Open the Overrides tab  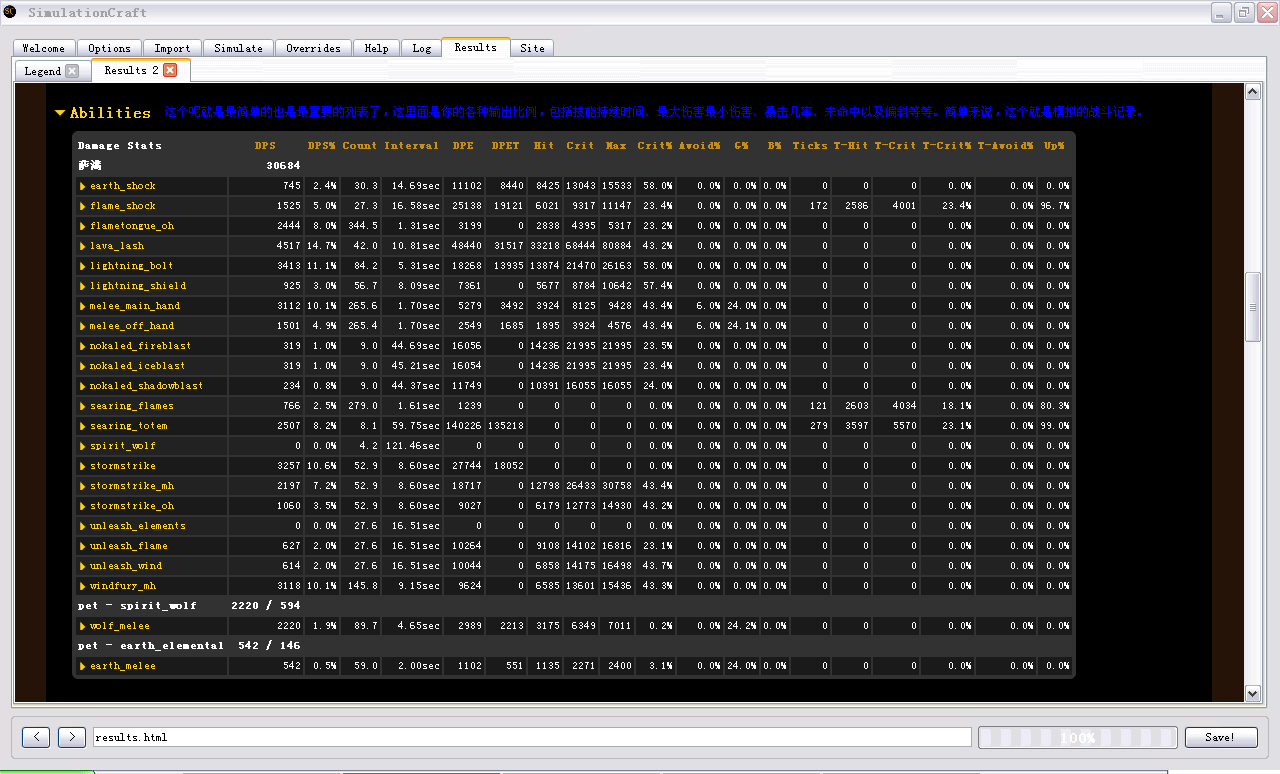click(313, 48)
